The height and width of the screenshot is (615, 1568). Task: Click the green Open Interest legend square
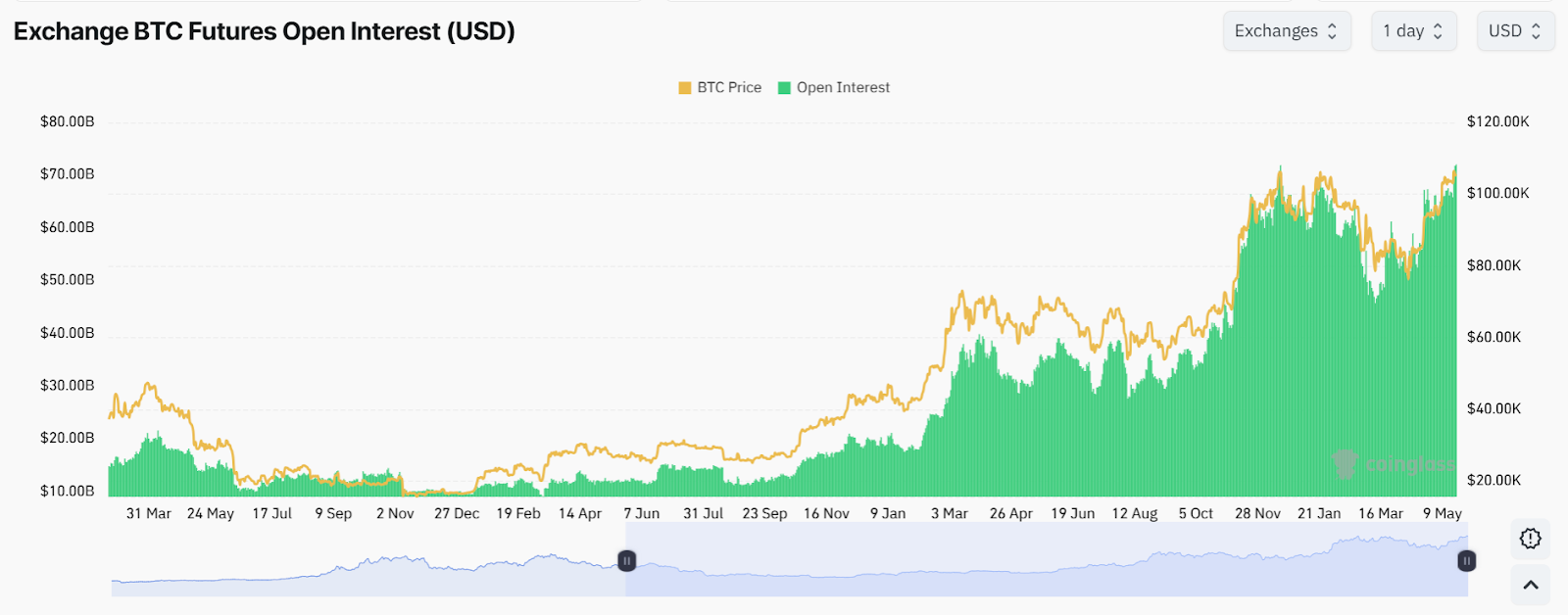[784, 88]
